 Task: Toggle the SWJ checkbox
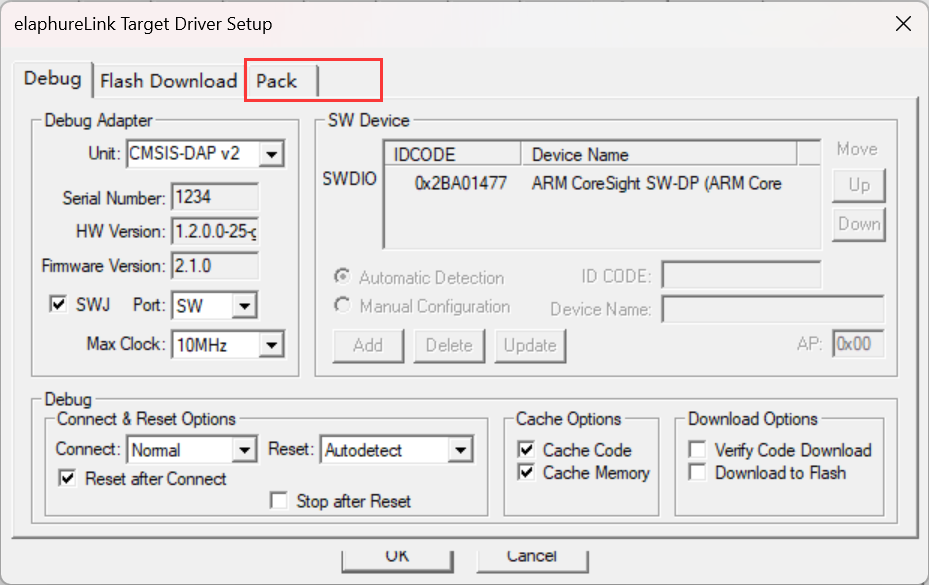(58, 305)
